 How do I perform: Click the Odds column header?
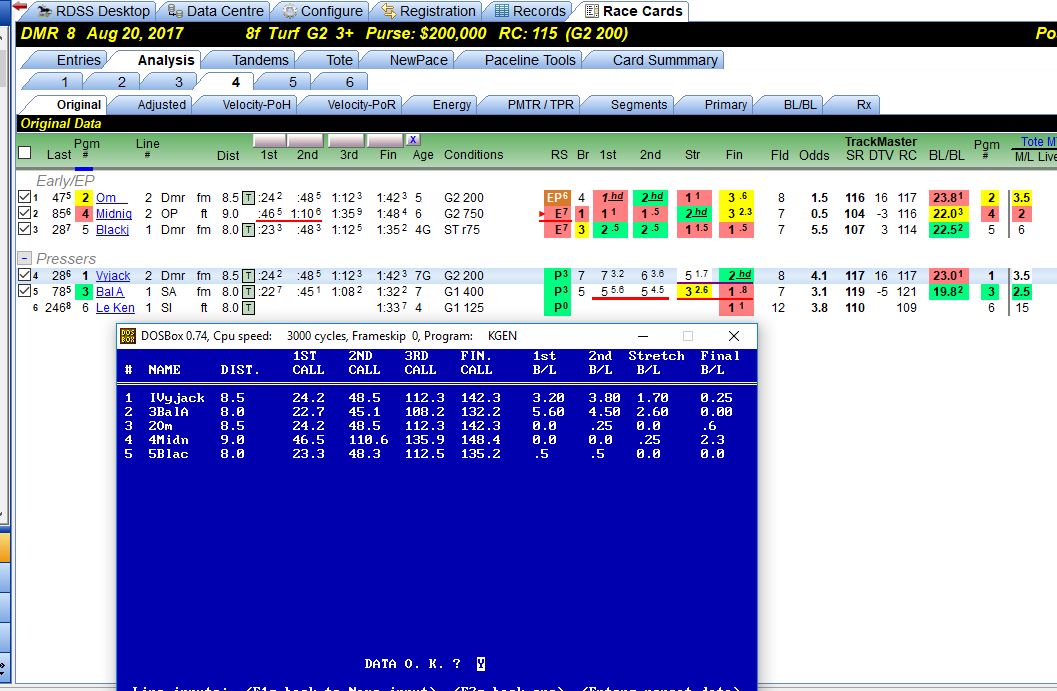coord(814,154)
